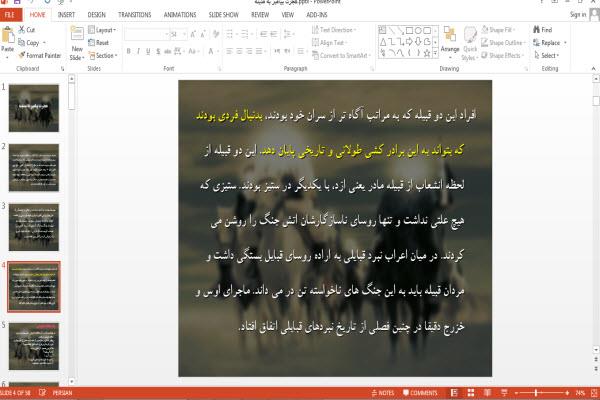Click the Cut scissors icon

[22, 29]
